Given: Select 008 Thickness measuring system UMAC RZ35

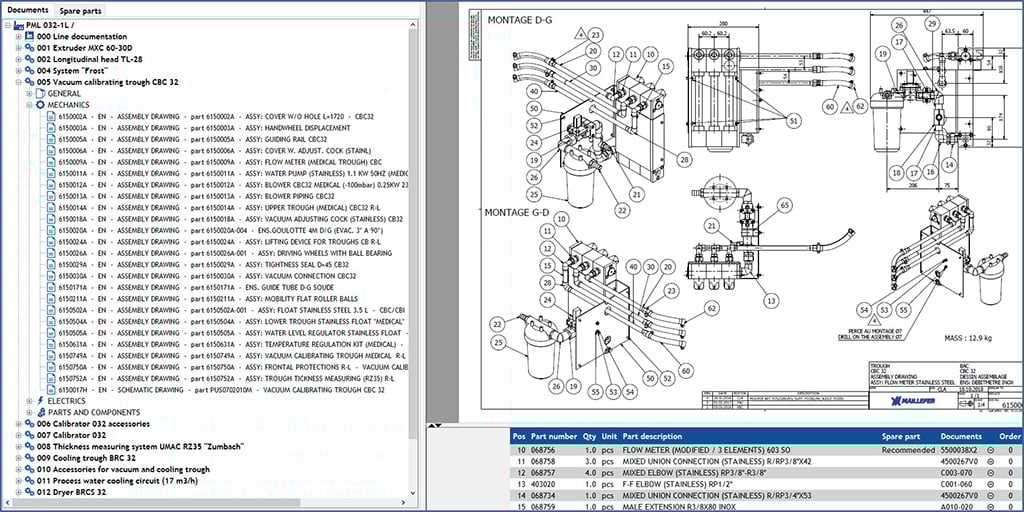Looking at the screenshot, I should pos(140,447).
